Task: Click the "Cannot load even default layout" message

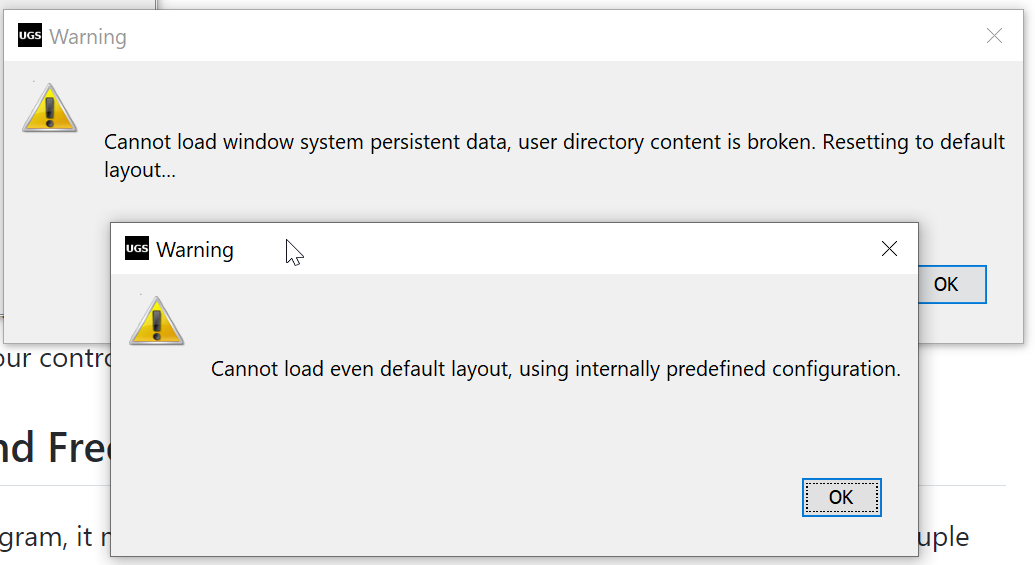Action: point(555,369)
